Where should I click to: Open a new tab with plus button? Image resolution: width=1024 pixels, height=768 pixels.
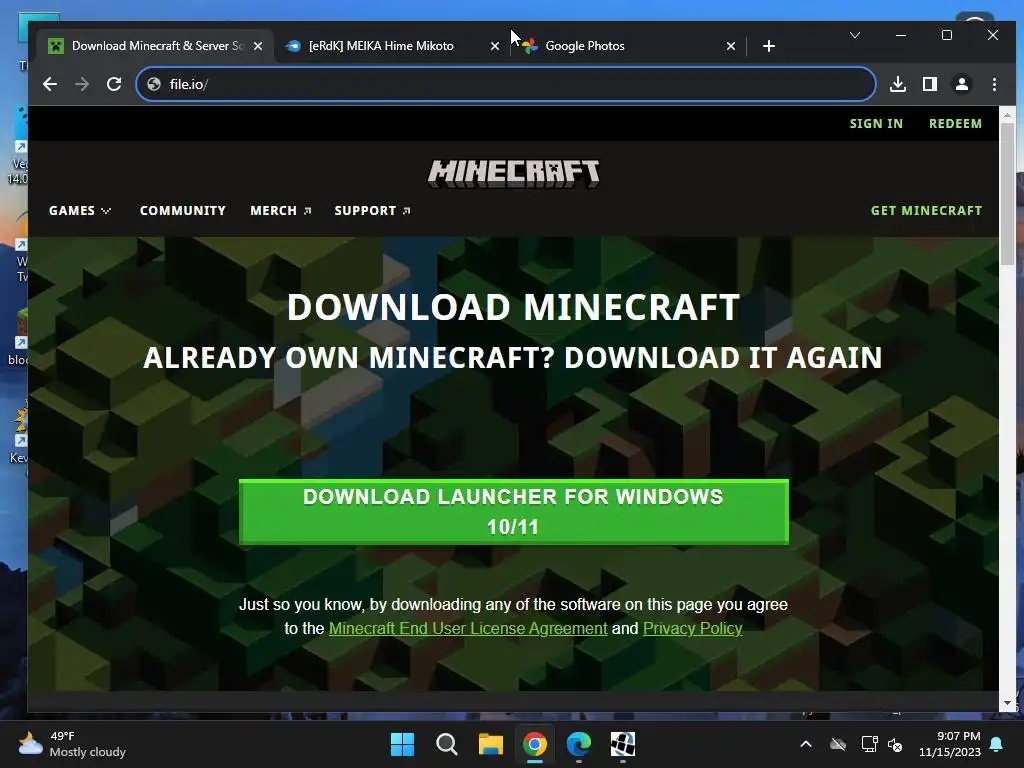[769, 46]
